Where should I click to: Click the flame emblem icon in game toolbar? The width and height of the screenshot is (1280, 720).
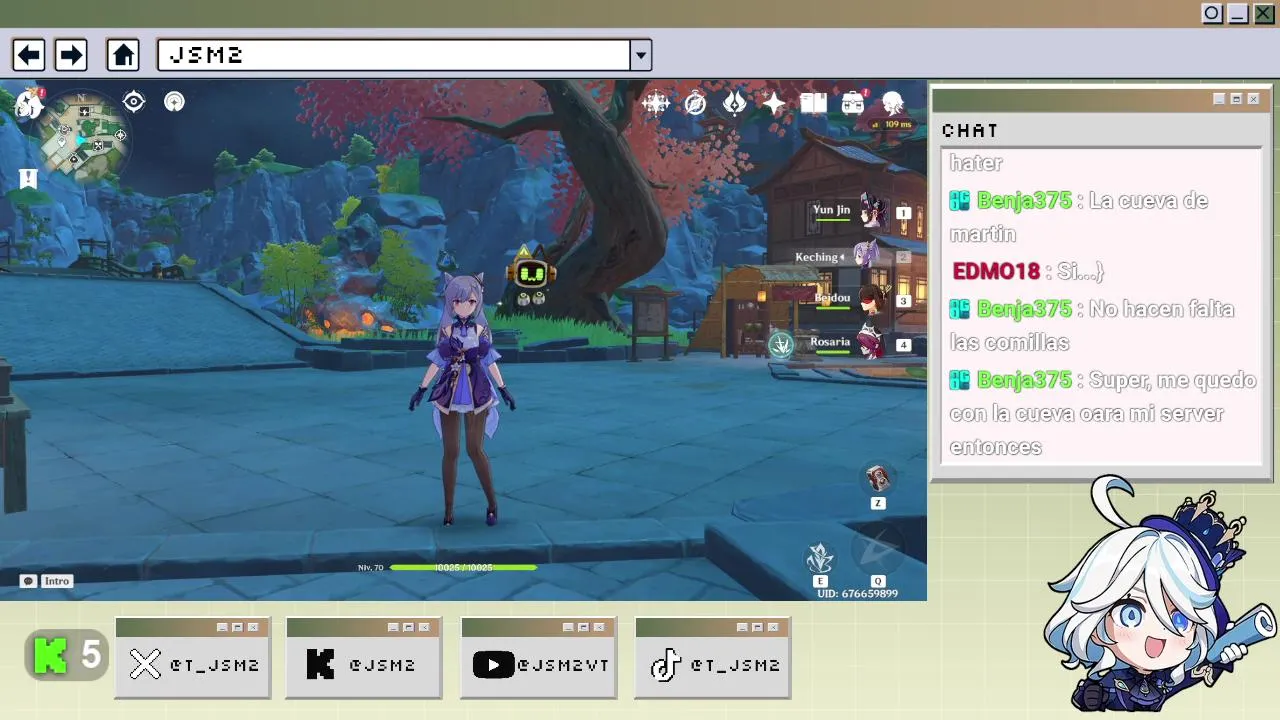(x=734, y=102)
